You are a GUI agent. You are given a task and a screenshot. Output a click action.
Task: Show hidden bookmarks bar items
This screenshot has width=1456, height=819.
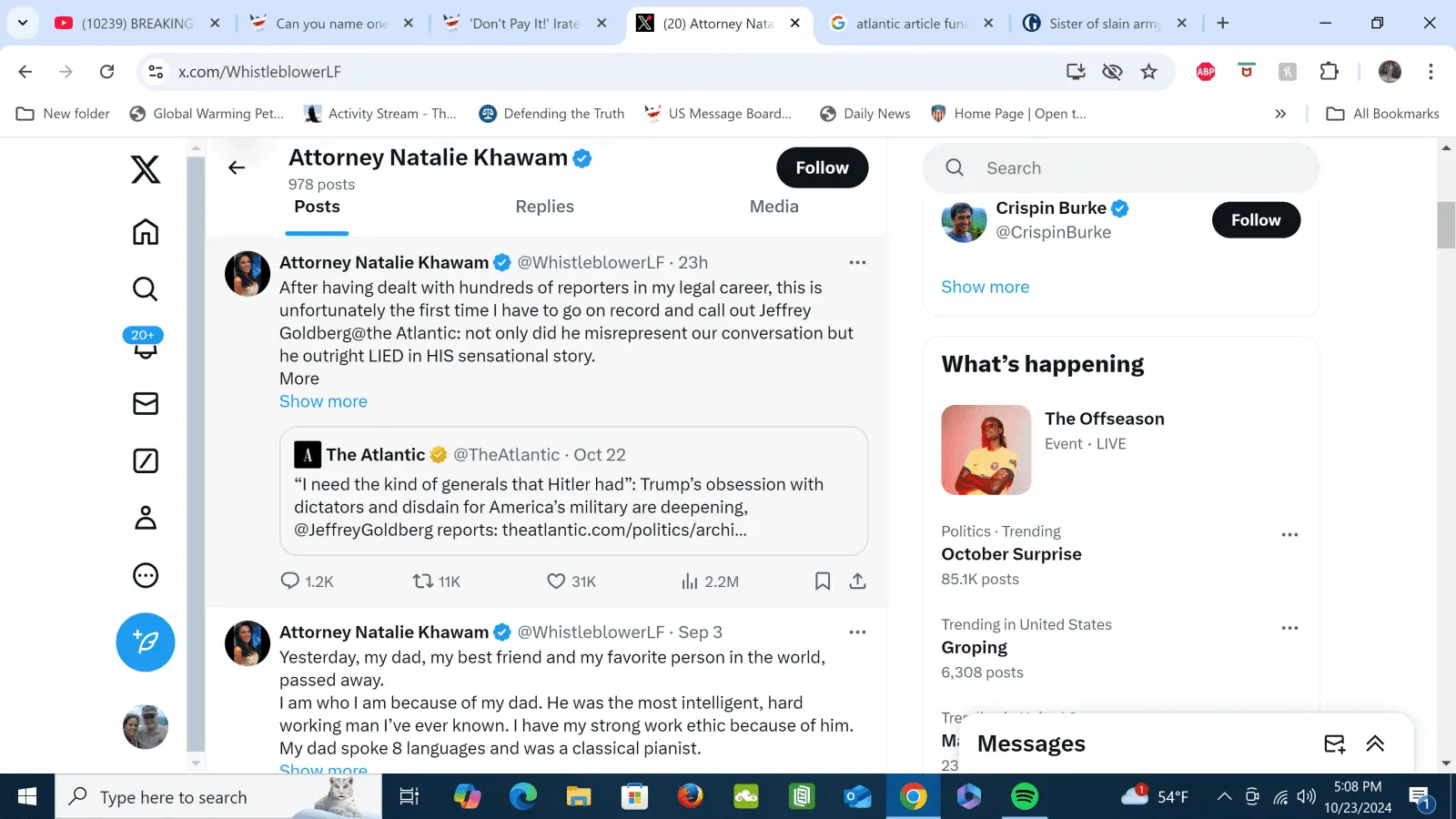click(1280, 114)
